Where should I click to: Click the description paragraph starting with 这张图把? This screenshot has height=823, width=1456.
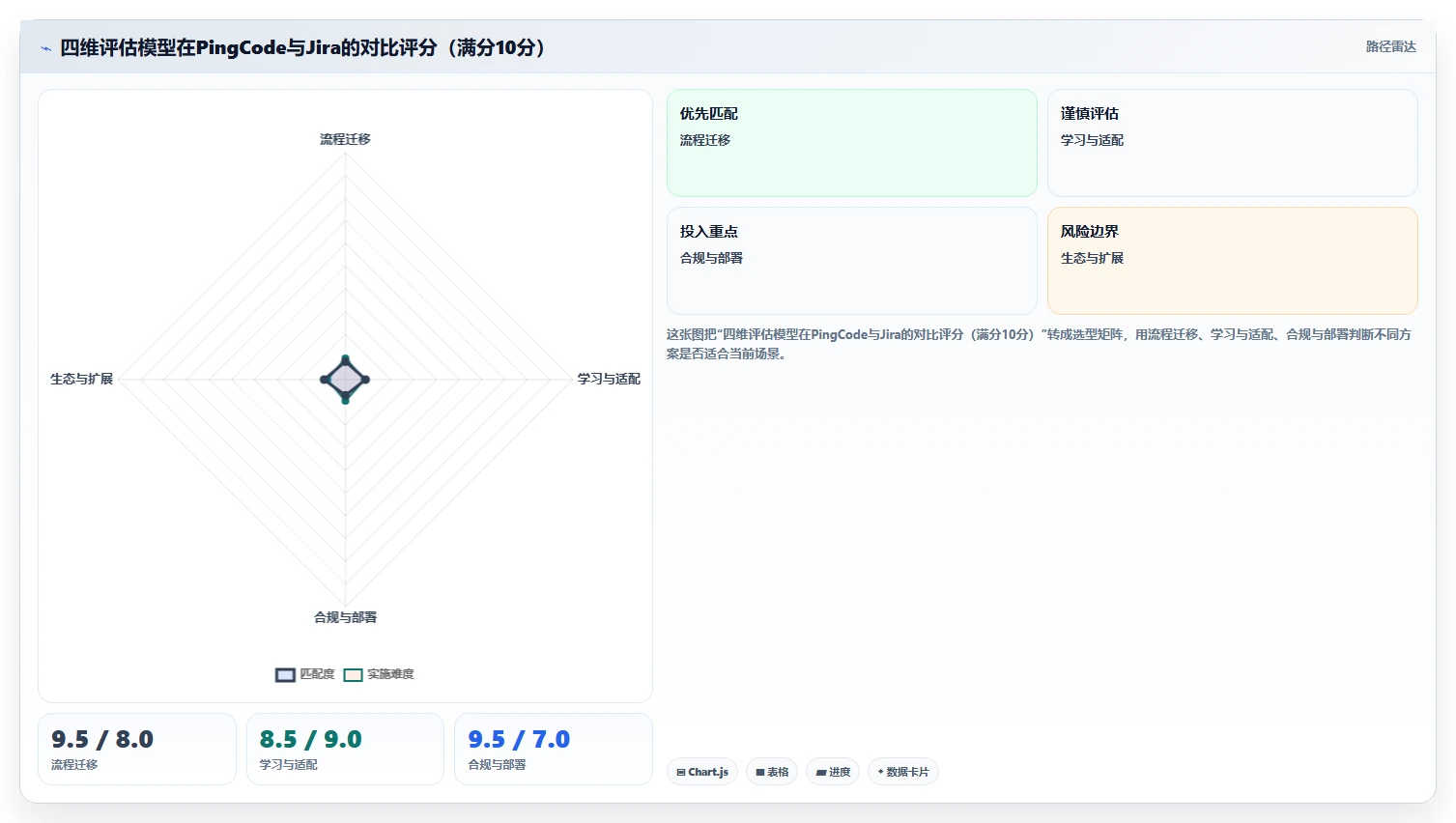(1039, 344)
